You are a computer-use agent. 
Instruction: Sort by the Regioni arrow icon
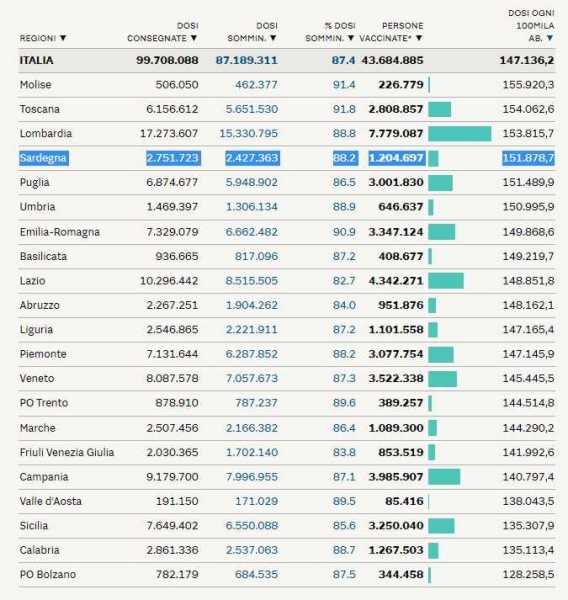63,38
